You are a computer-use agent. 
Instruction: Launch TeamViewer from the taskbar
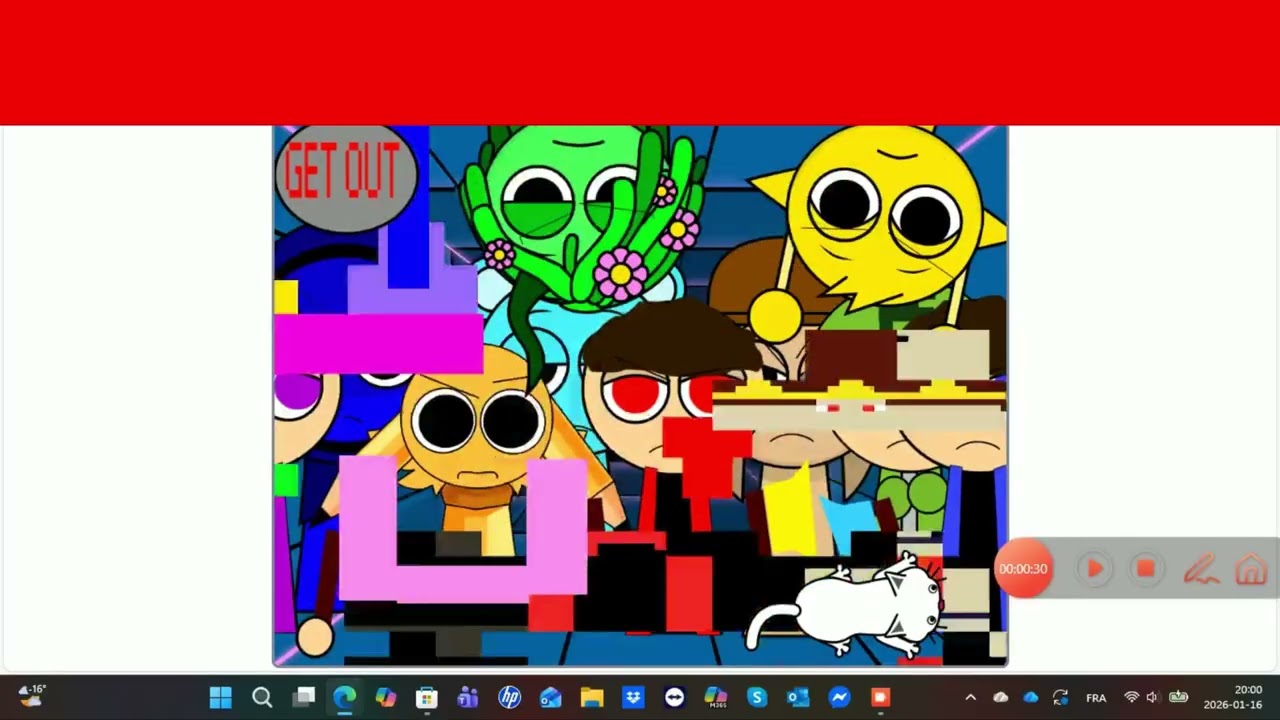[674, 697]
